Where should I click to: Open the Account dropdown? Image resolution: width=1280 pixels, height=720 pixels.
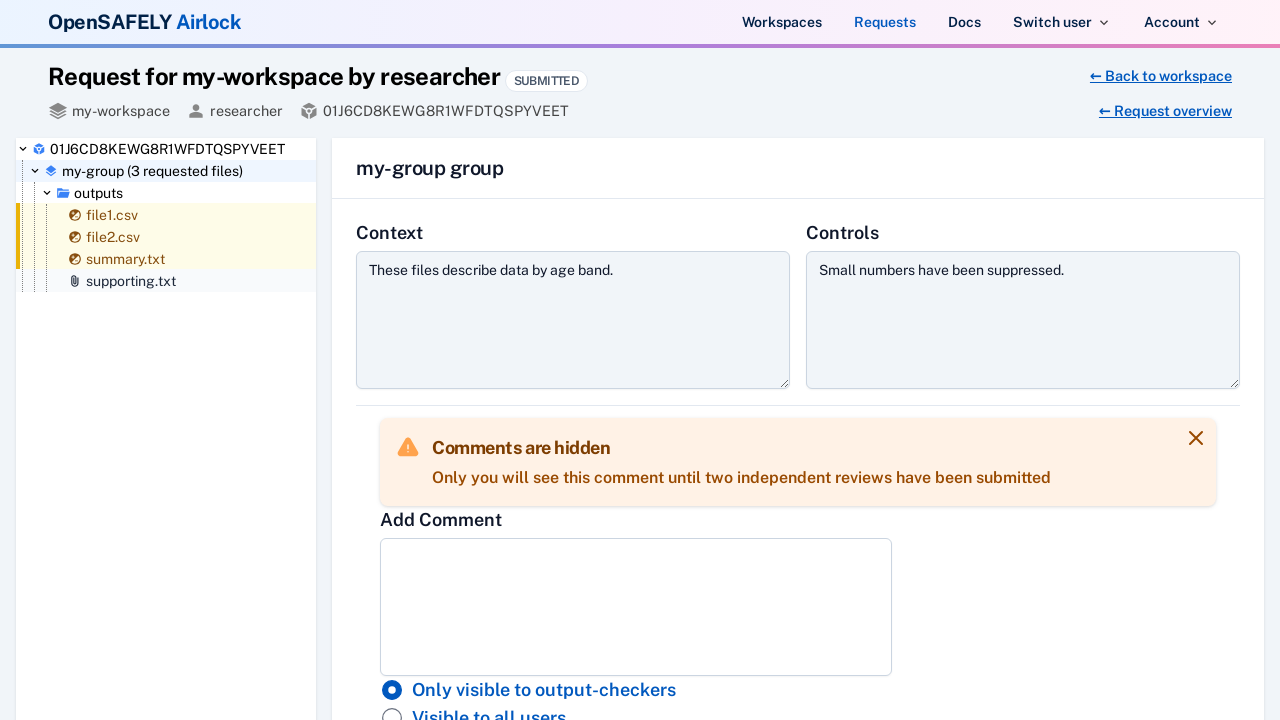1180,22
